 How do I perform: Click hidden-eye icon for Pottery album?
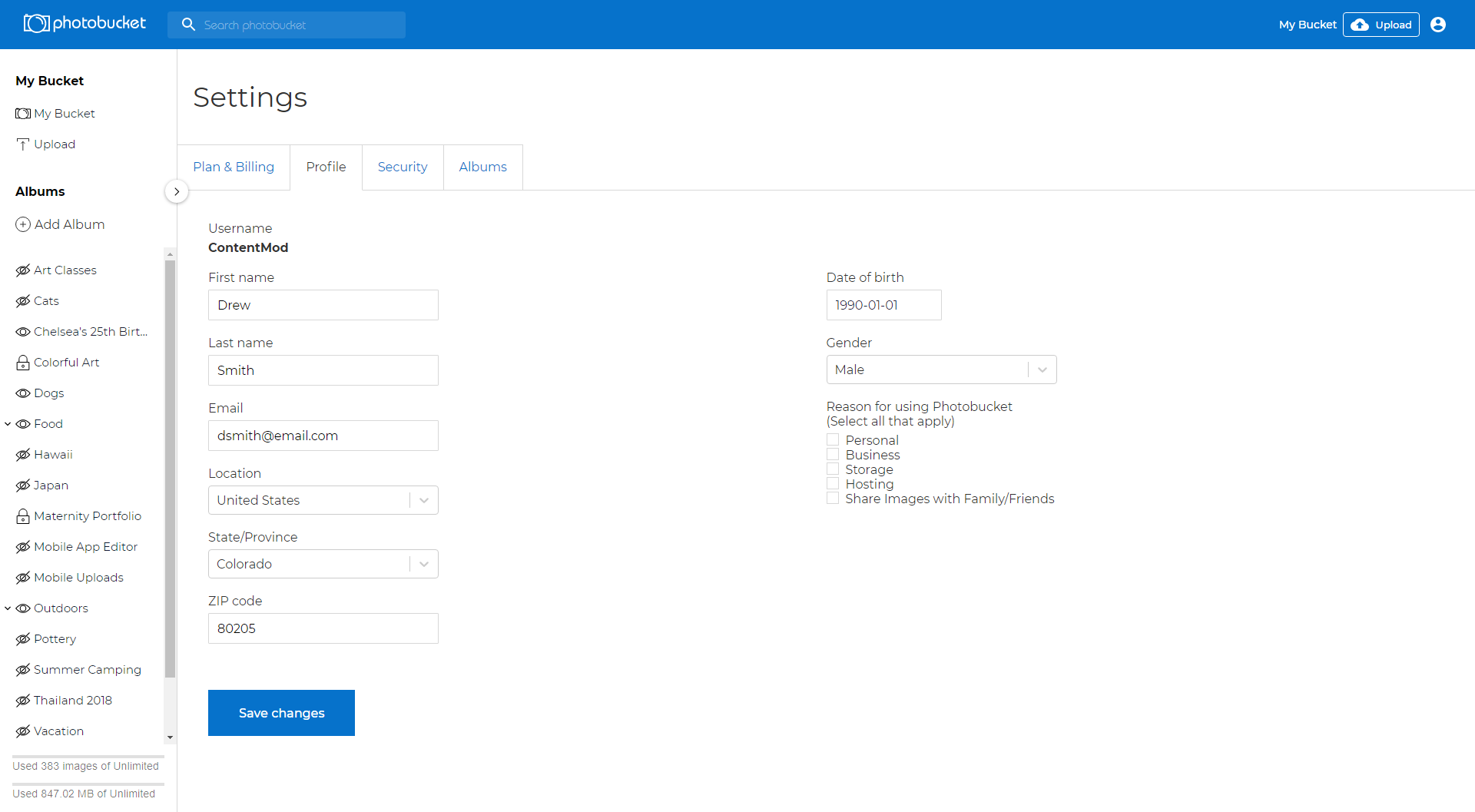tap(23, 639)
